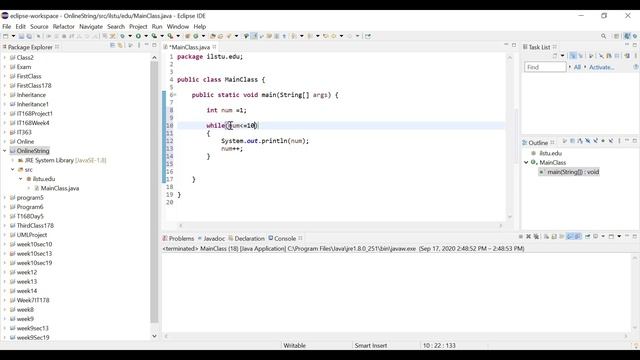The image size is (640, 360).
Task: Switch to the Javadoc tab
Action: (211, 238)
